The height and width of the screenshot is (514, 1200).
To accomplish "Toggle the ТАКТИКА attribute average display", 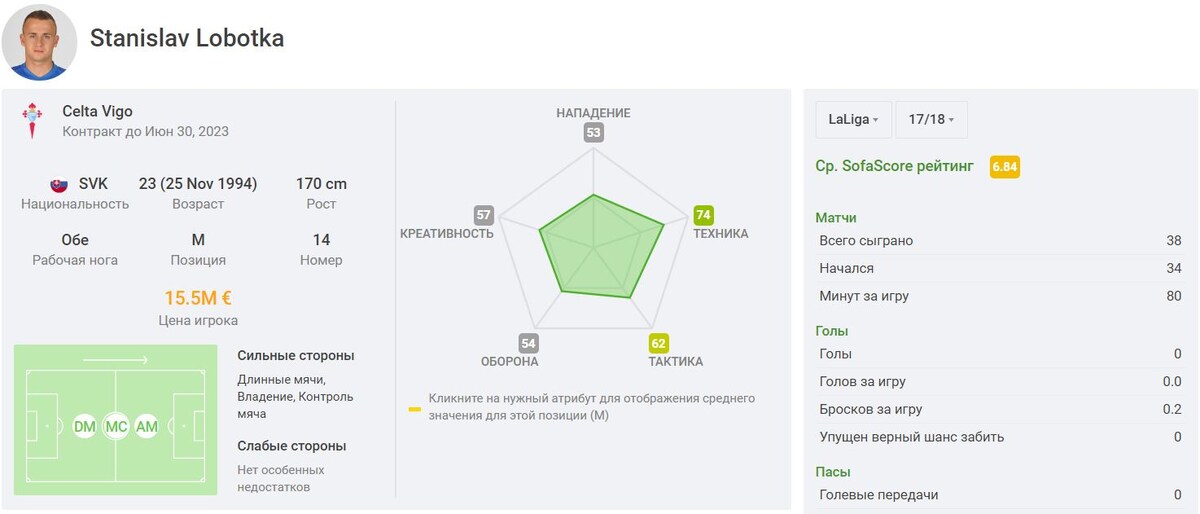I will 675,361.
